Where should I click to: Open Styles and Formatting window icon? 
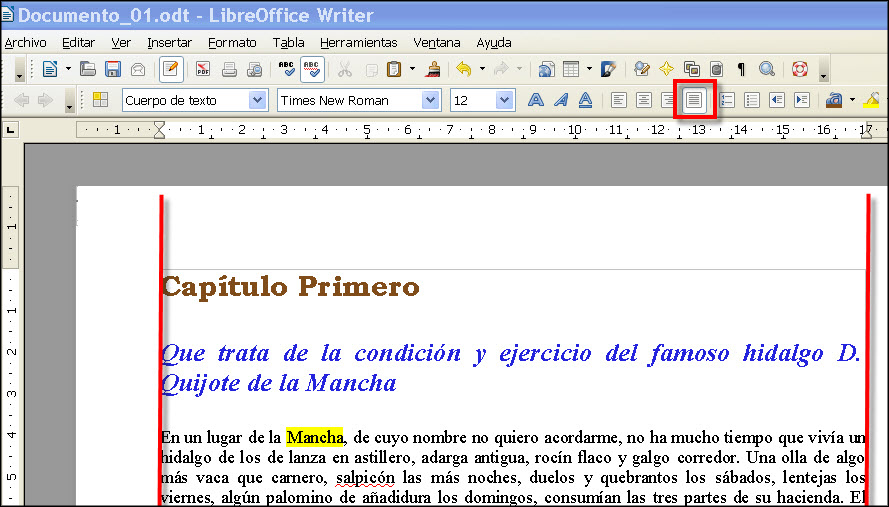point(100,100)
